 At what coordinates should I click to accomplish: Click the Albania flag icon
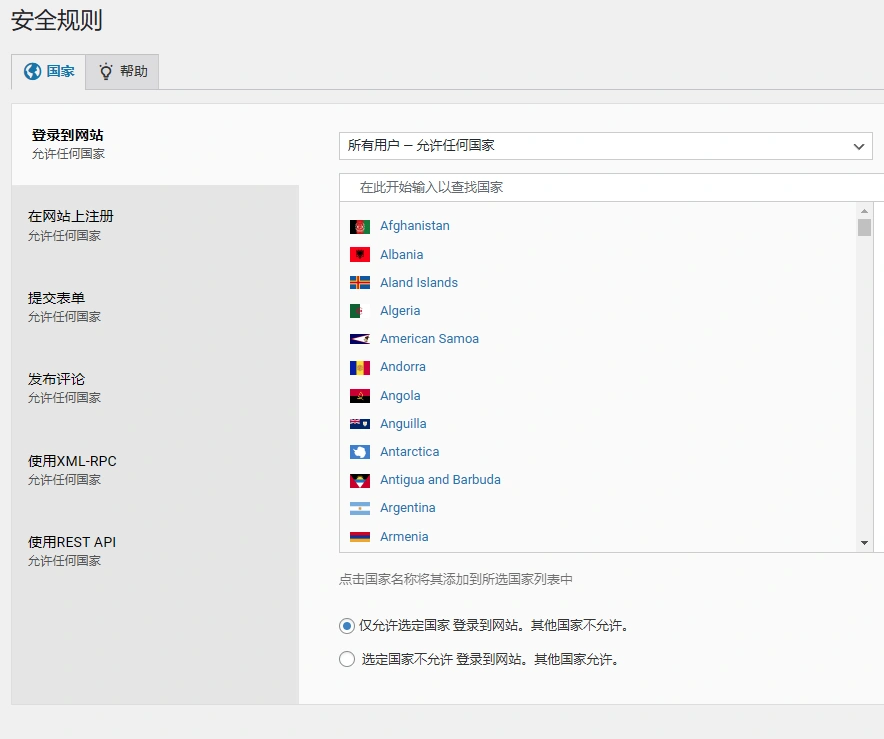361,254
